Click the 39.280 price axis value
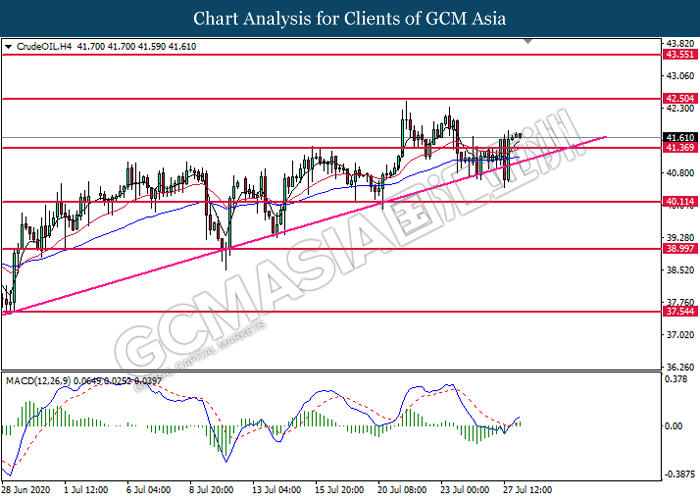The width and height of the screenshot is (700, 500). (x=680, y=238)
